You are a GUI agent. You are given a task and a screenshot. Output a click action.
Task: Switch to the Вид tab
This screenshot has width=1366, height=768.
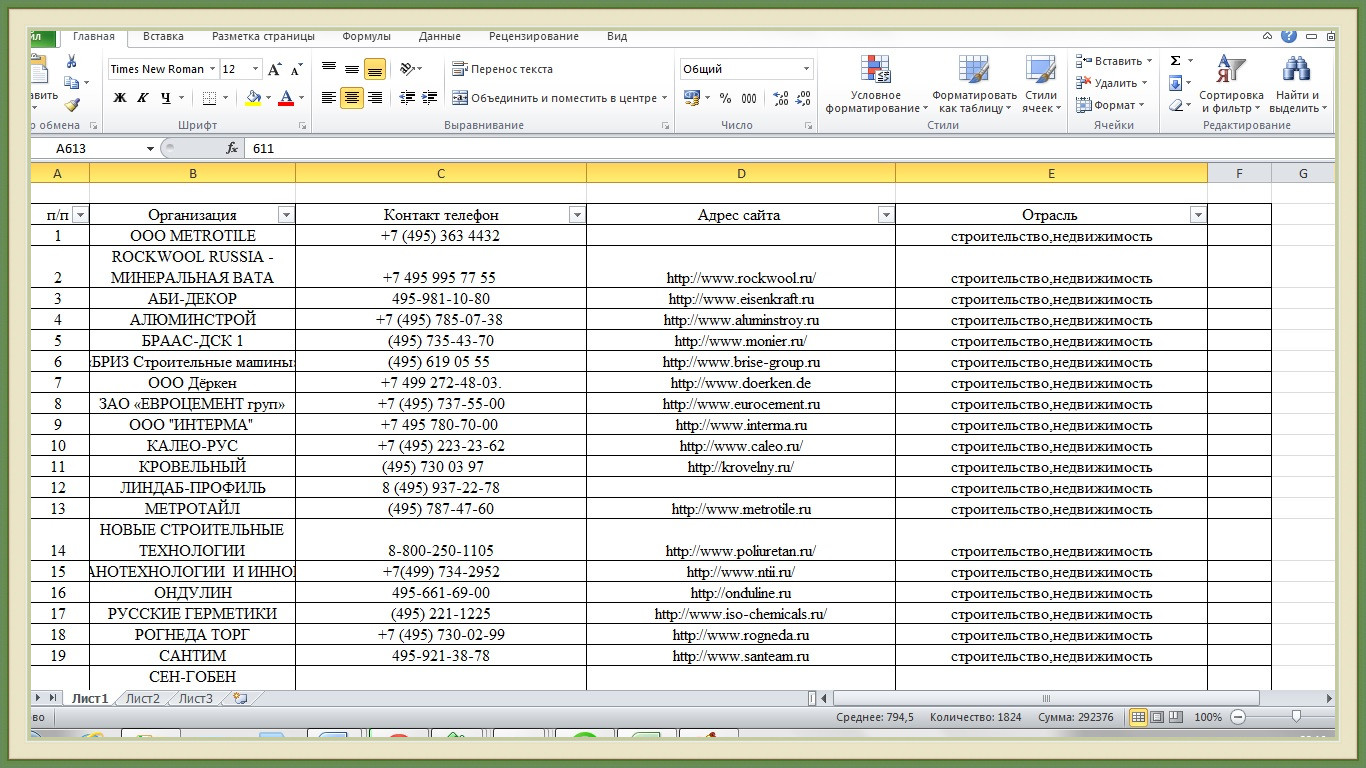pyautogui.click(x=617, y=37)
